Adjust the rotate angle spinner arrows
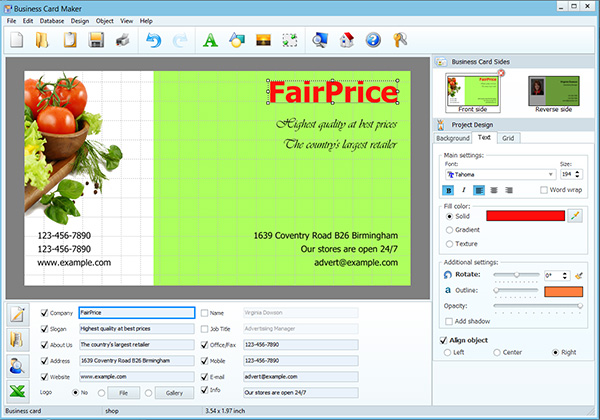The height and width of the screenshot is (420, 600). [x=565, y=275]
